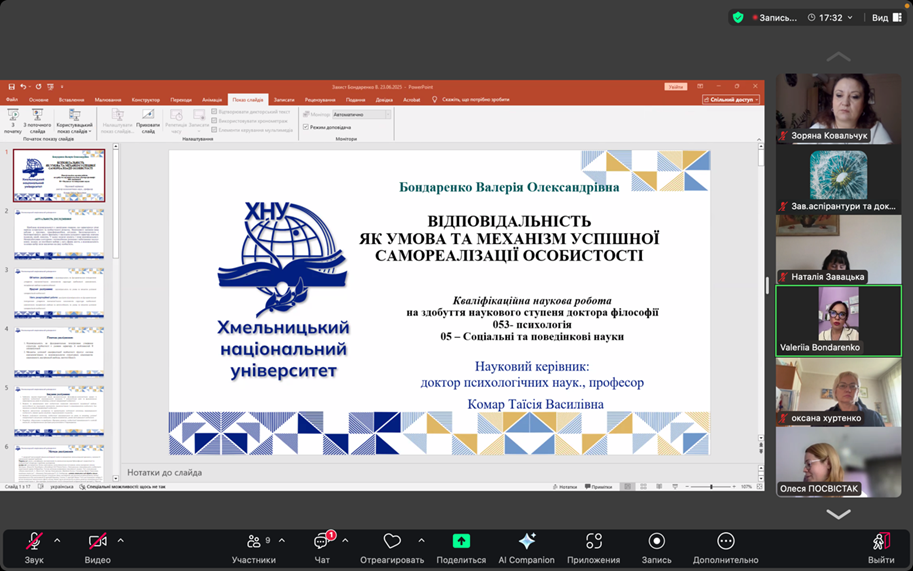
Task: Collapse the PowerPoint ribbon caret
Action: (759, 140)
